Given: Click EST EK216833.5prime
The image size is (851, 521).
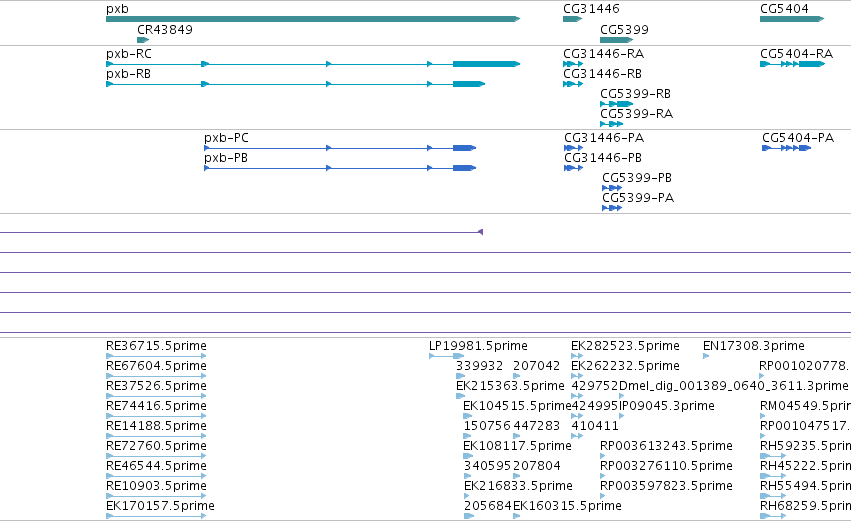Looking at the screenshot, I should point(518,486).
